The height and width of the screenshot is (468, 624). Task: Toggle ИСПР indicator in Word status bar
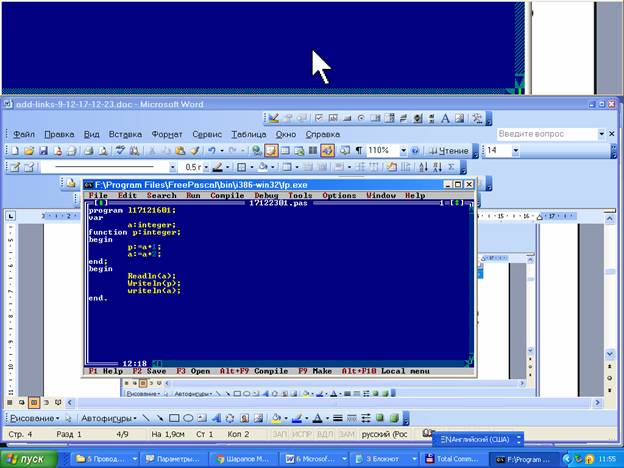[x=301, y=434]
